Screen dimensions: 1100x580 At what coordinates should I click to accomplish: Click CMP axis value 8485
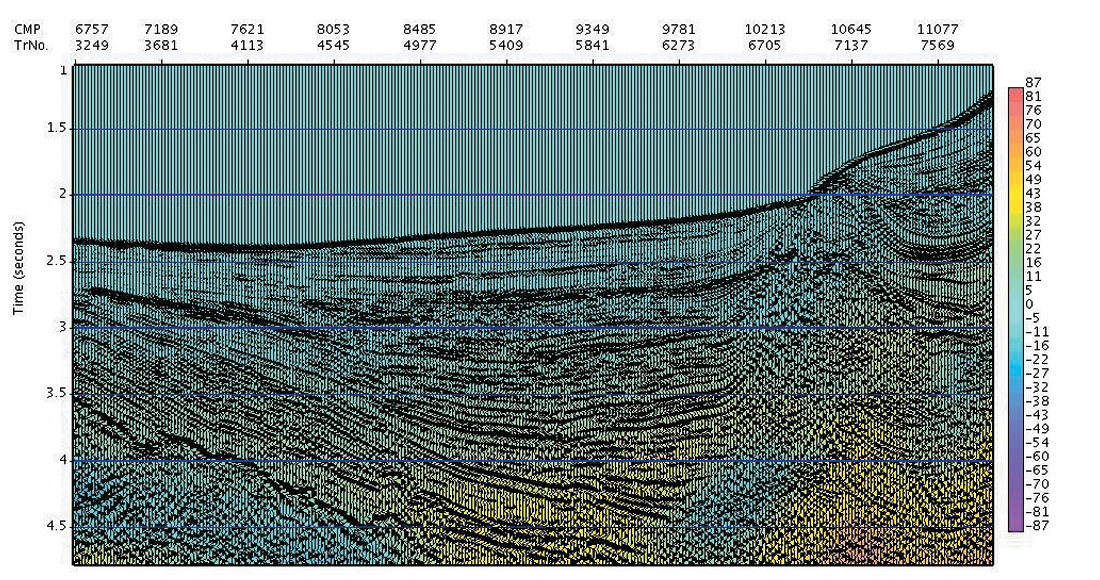click(x=420, y=29)
